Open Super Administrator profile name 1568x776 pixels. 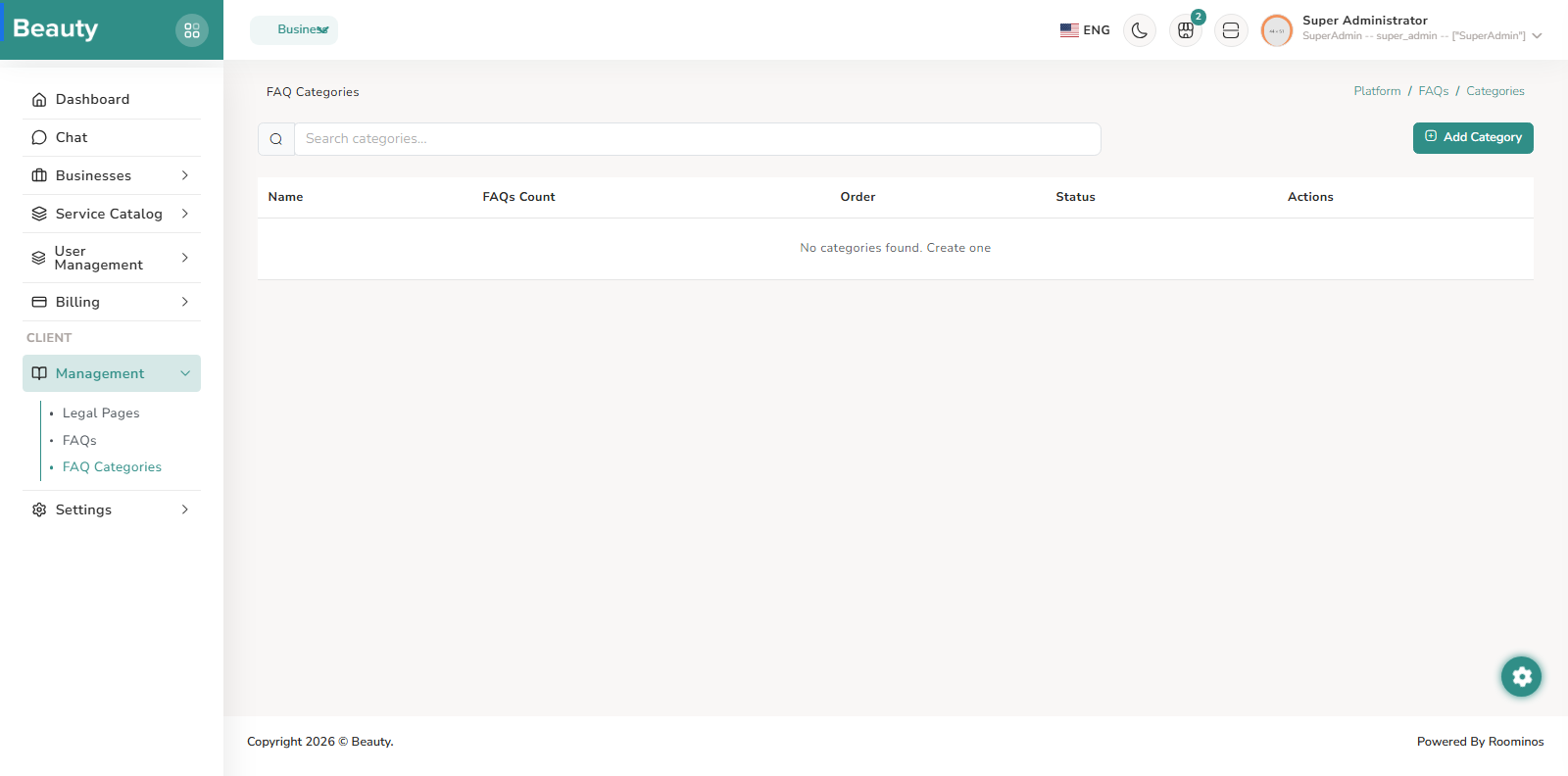coord(1364,21)
